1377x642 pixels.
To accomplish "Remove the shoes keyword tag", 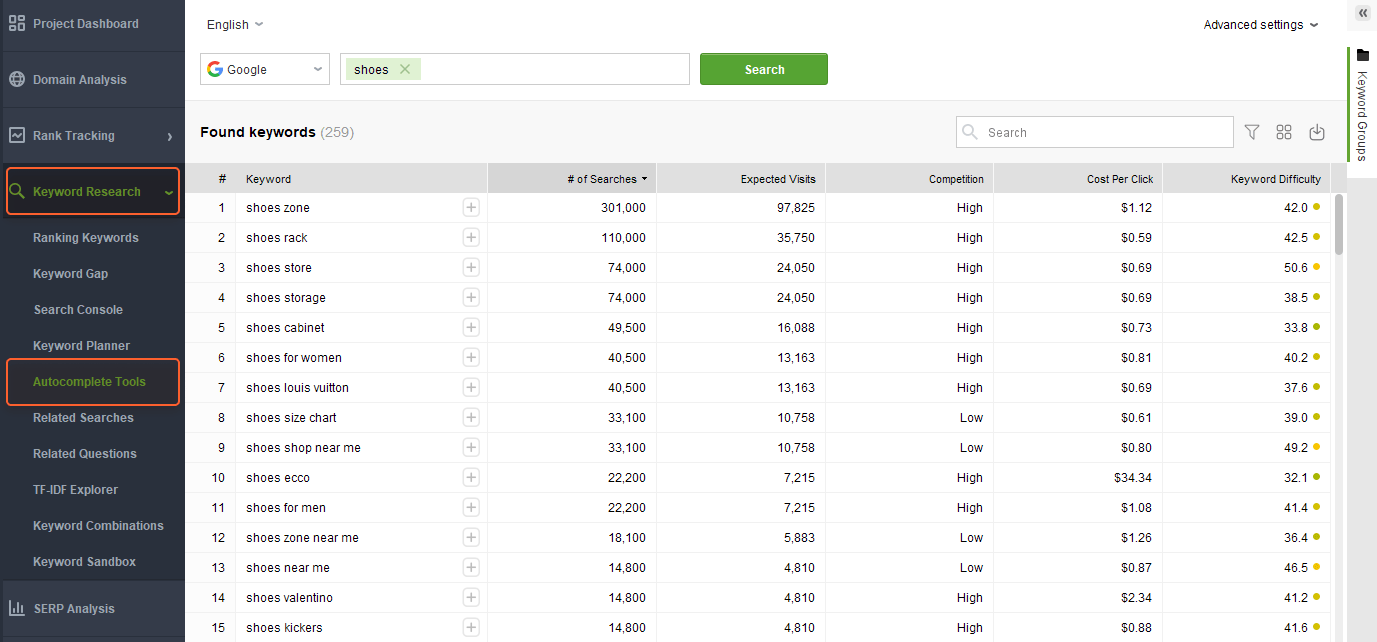I will (405, 69).
